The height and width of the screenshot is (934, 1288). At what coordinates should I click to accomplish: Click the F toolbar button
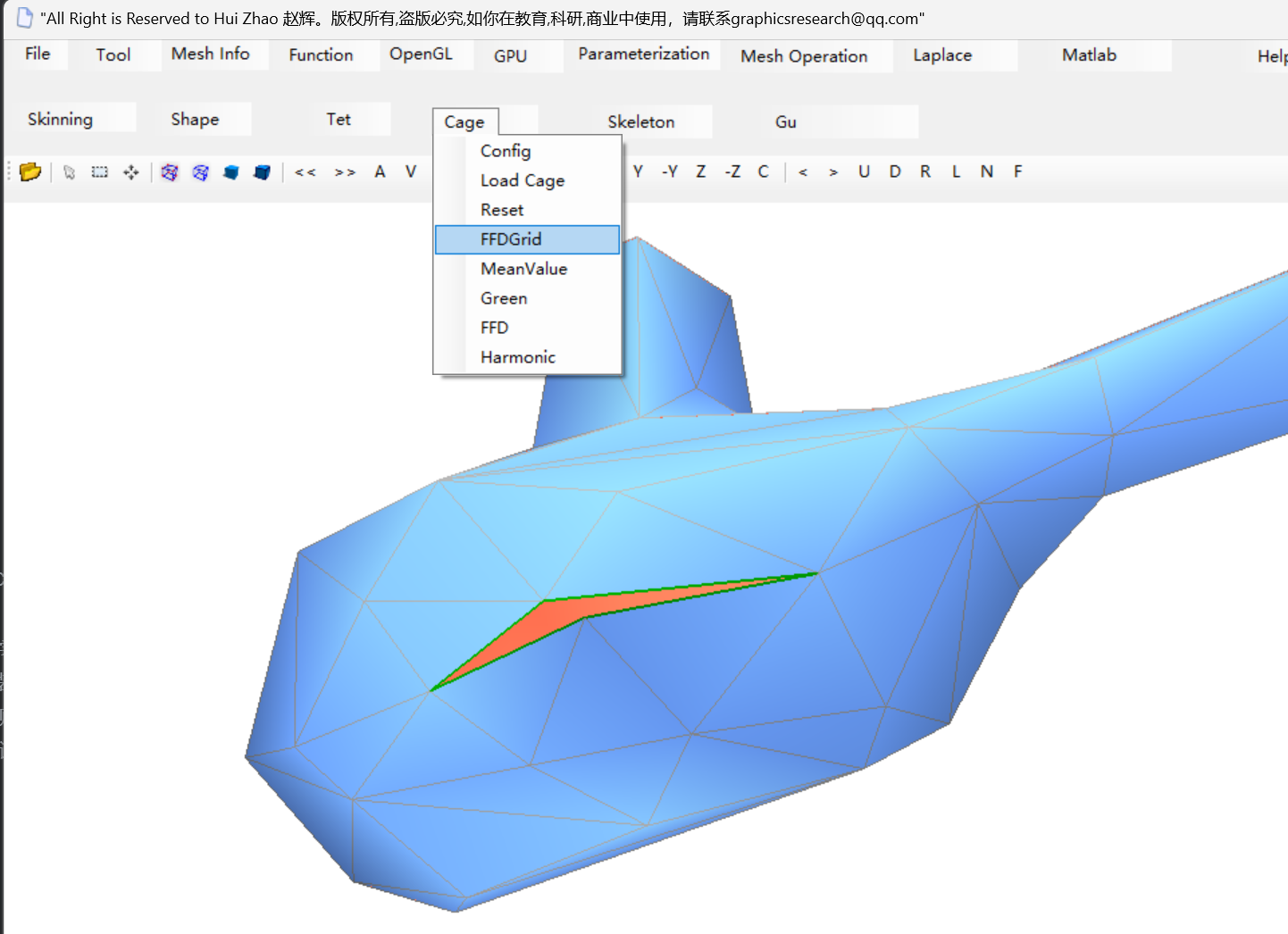(x=1017, y=171)
